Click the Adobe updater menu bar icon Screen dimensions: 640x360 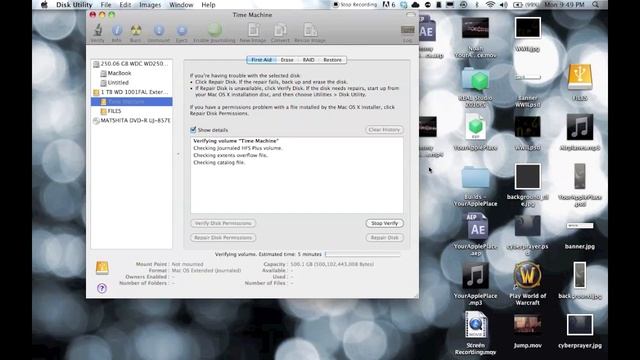click(x=388, y=5)
